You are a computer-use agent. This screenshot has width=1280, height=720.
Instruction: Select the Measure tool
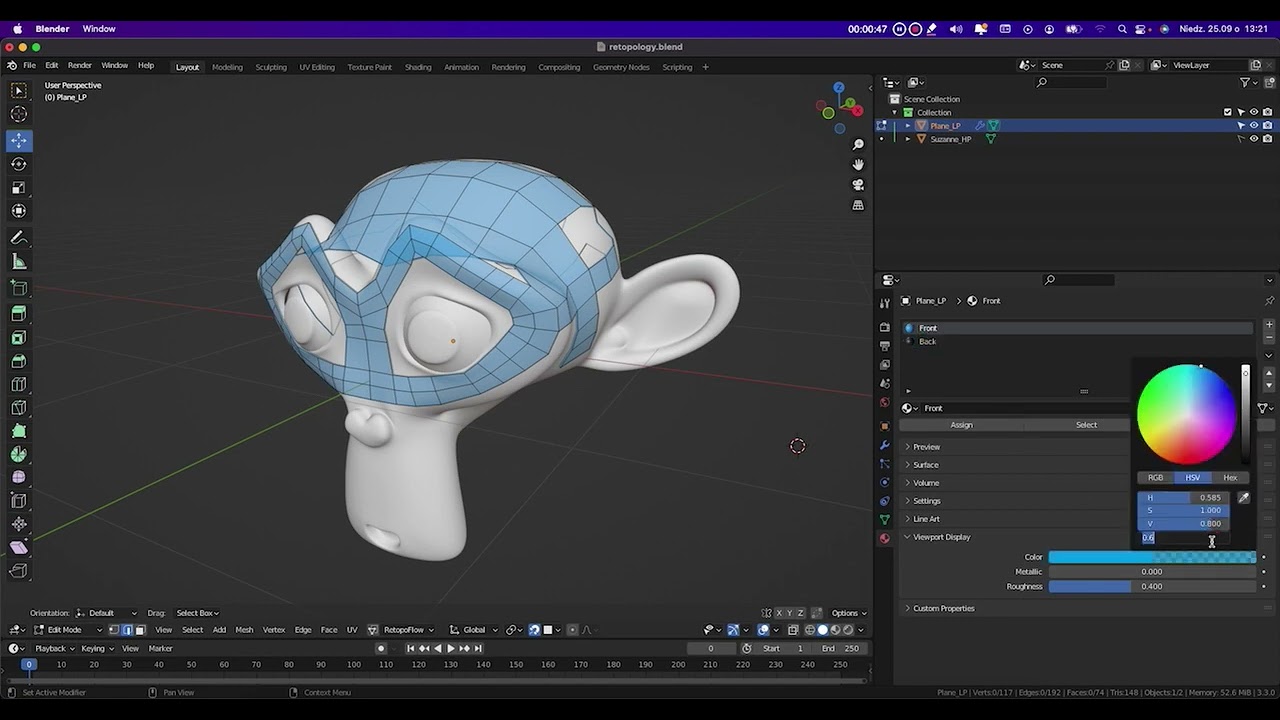click(18, 261)
